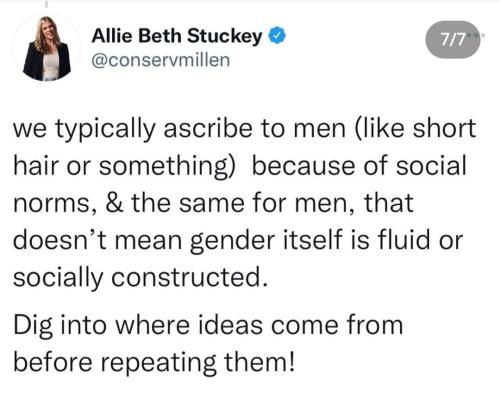The height and width of the screenshot is (397, 500).
Task: Click the word 'something)' in the tweet
Action: coord(167,166)
